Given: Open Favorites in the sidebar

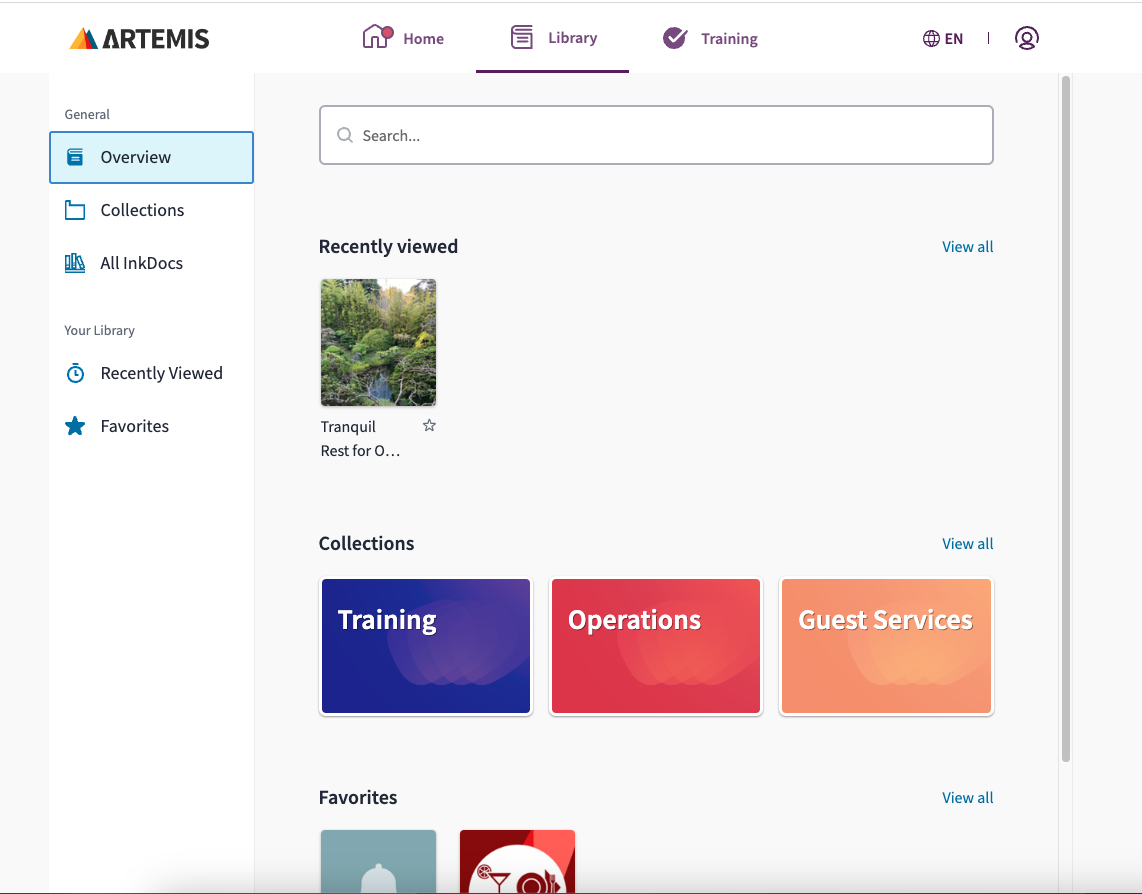Looking at the screenshot, I should [x=151, y=426].
